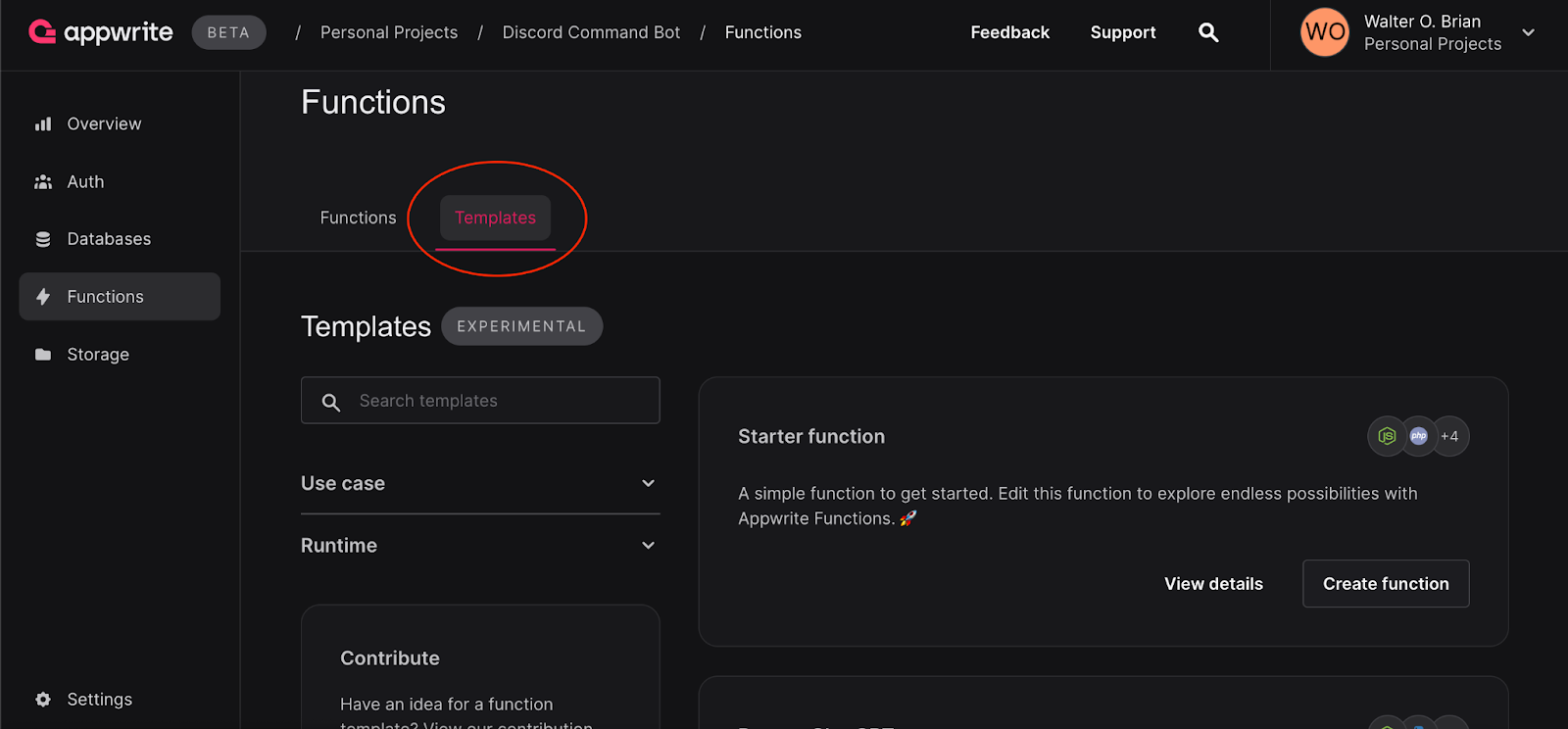The width and height of the screenshot is (1568, 729).
Task: Open Databases in the sidebar
Action: click(x=120, y=239)
